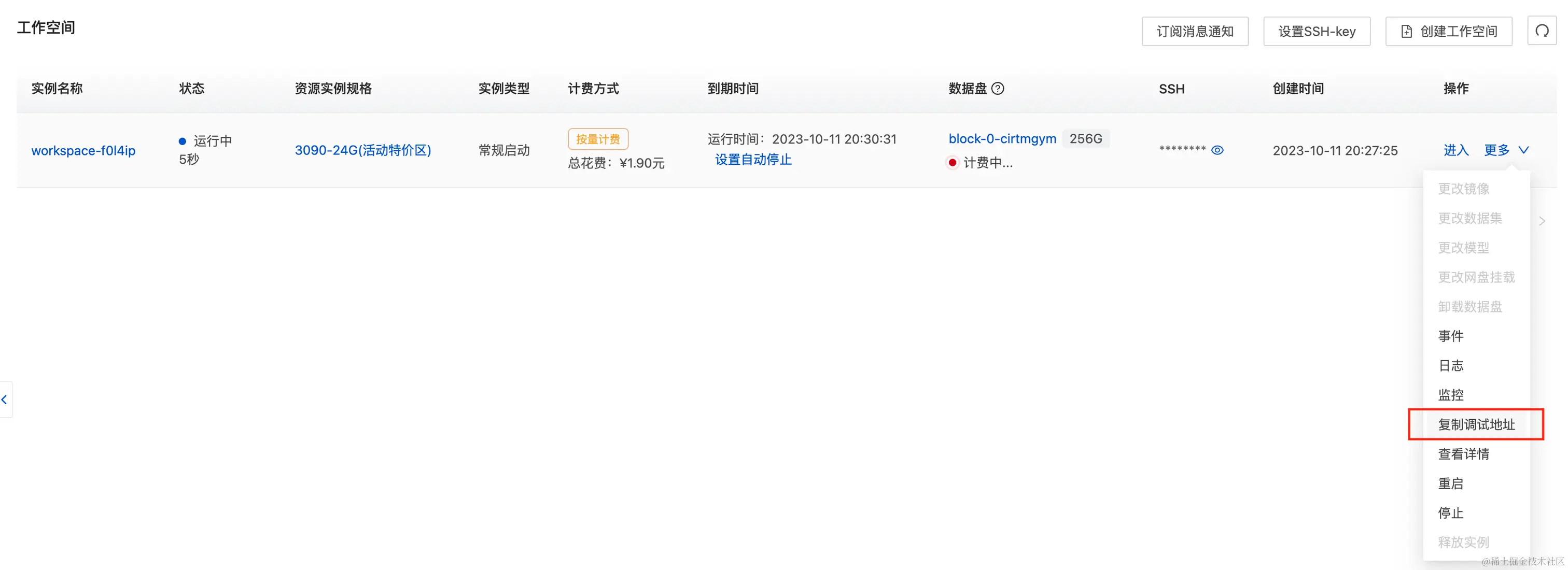Screen dimensions: 1568x570
Task: Click the 运行时间: 2023-10-11 20:30:31 text
Action: (x=802, y=139)
